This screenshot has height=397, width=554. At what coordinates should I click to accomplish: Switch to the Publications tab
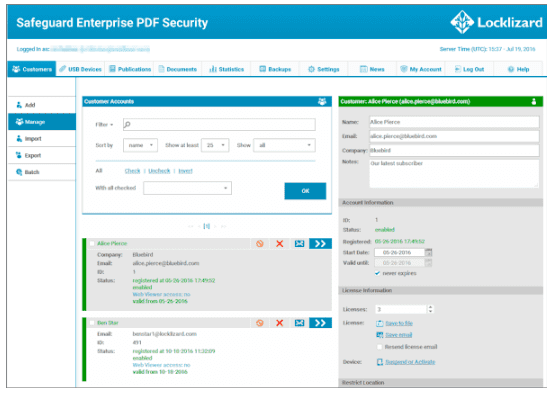click(x=130, y=69)
